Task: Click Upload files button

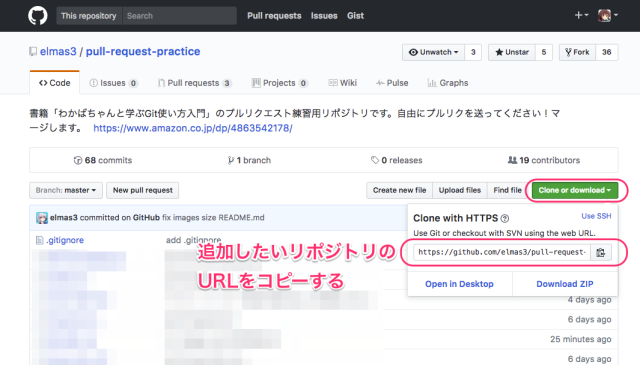Action: pos(460,190)
